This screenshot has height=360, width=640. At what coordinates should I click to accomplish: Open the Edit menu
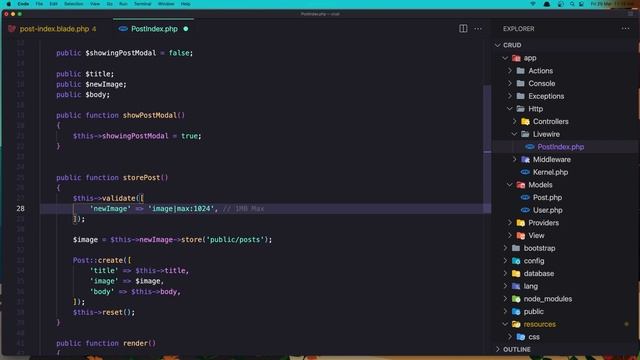(x=53, y=4)
